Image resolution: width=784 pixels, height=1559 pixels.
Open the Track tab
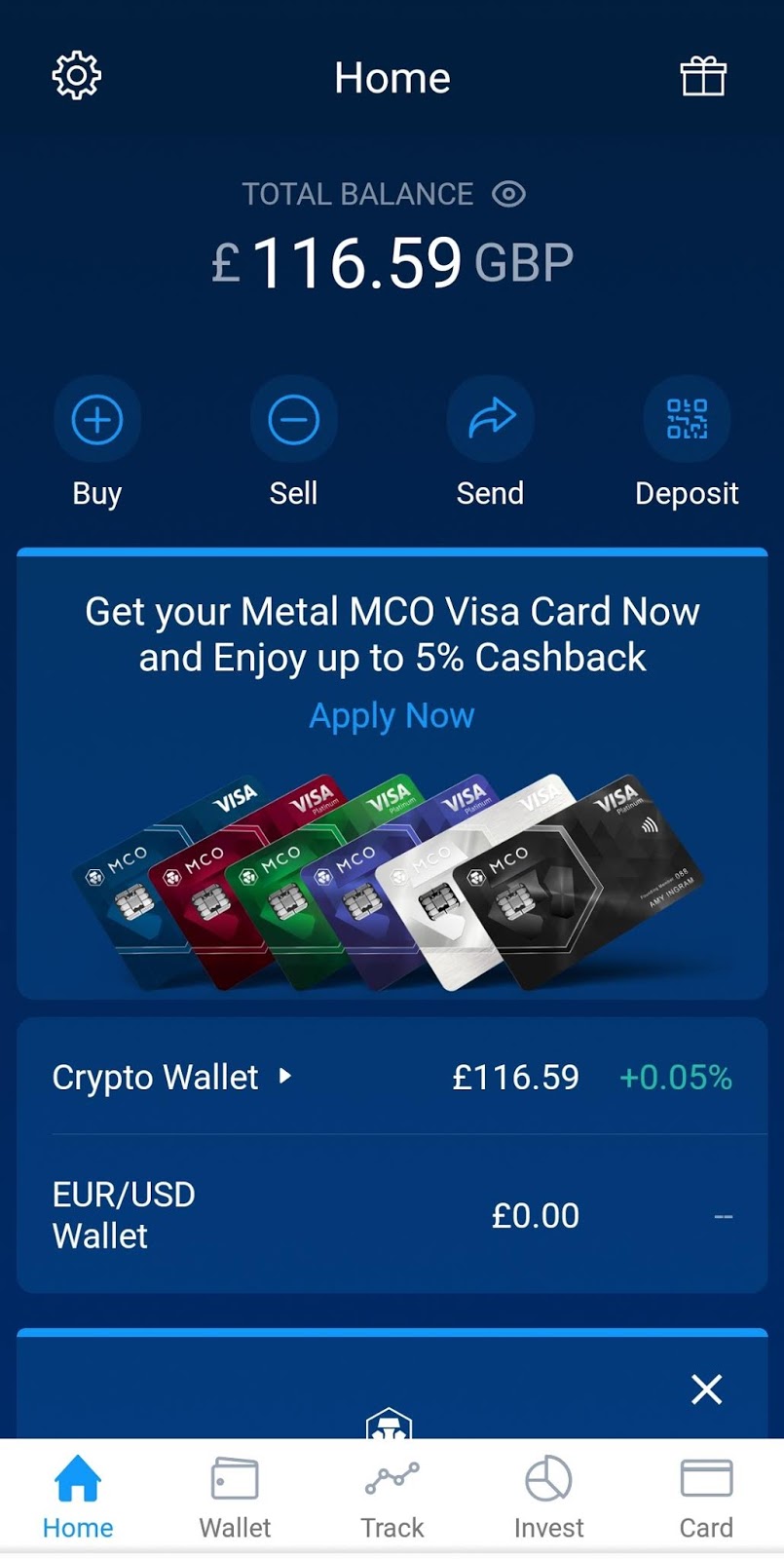tap(392, 1497)
